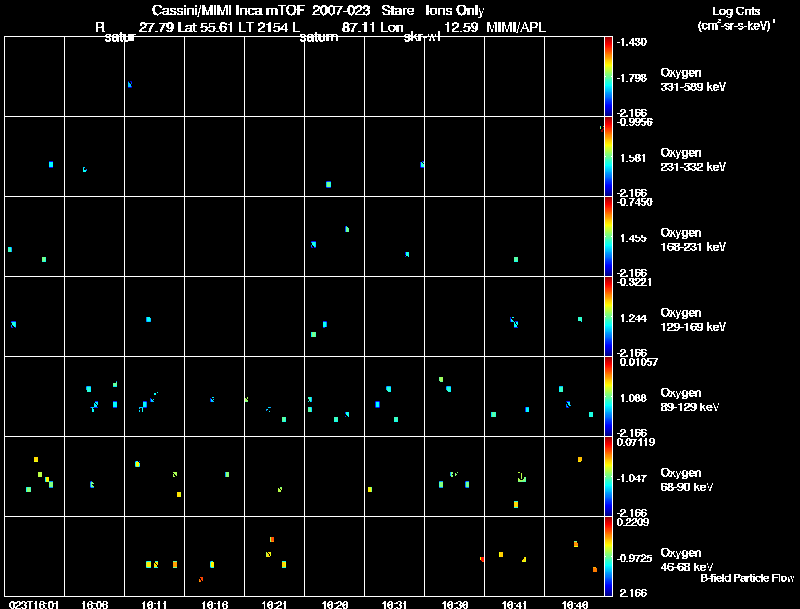Click the color bar for Oxygen 168-231 keV

[x=608, y=237]
